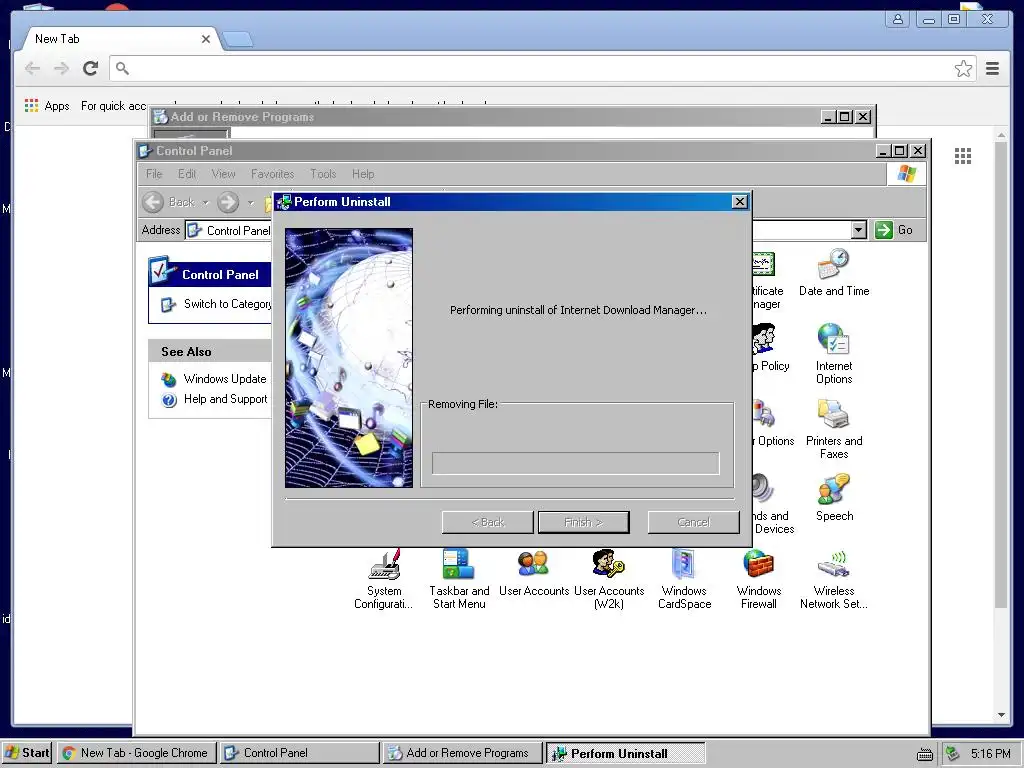The image size is (1024, 768).
Task: Switch to New Tab - Google Chrome taskbar item
Action: point(136,753)
